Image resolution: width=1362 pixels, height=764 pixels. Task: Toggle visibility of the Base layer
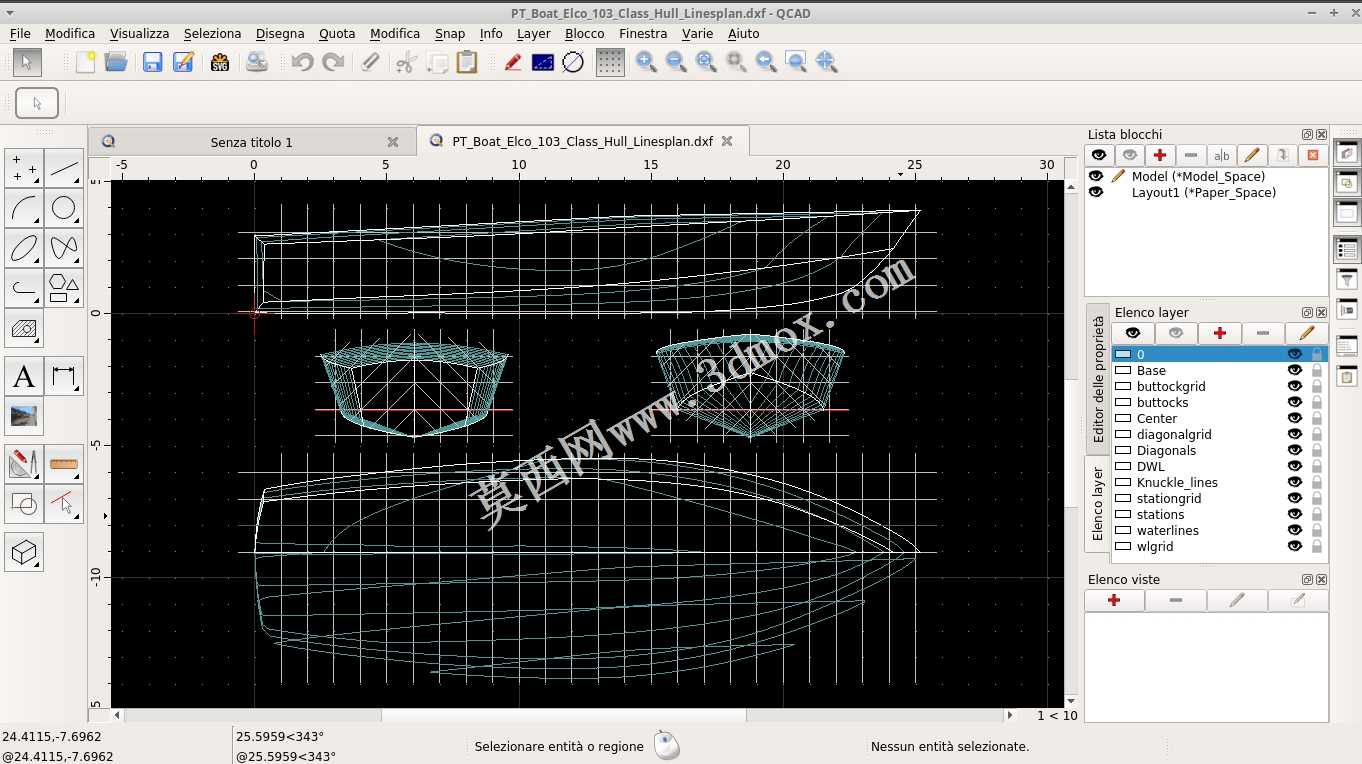(x=1295, y=370)
